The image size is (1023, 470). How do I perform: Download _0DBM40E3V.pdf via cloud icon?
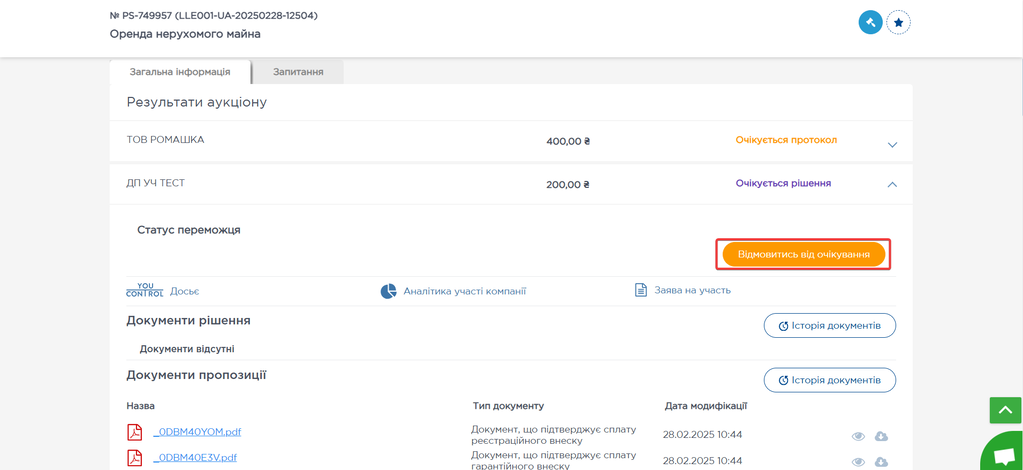point(881,461)
